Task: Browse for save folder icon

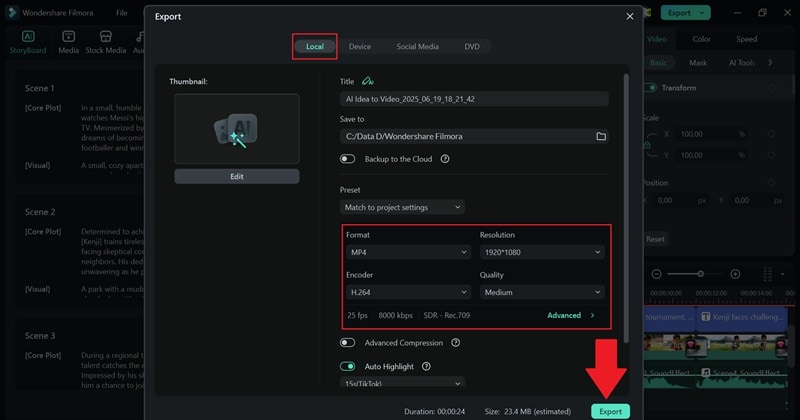Action: tap(601, 136)
